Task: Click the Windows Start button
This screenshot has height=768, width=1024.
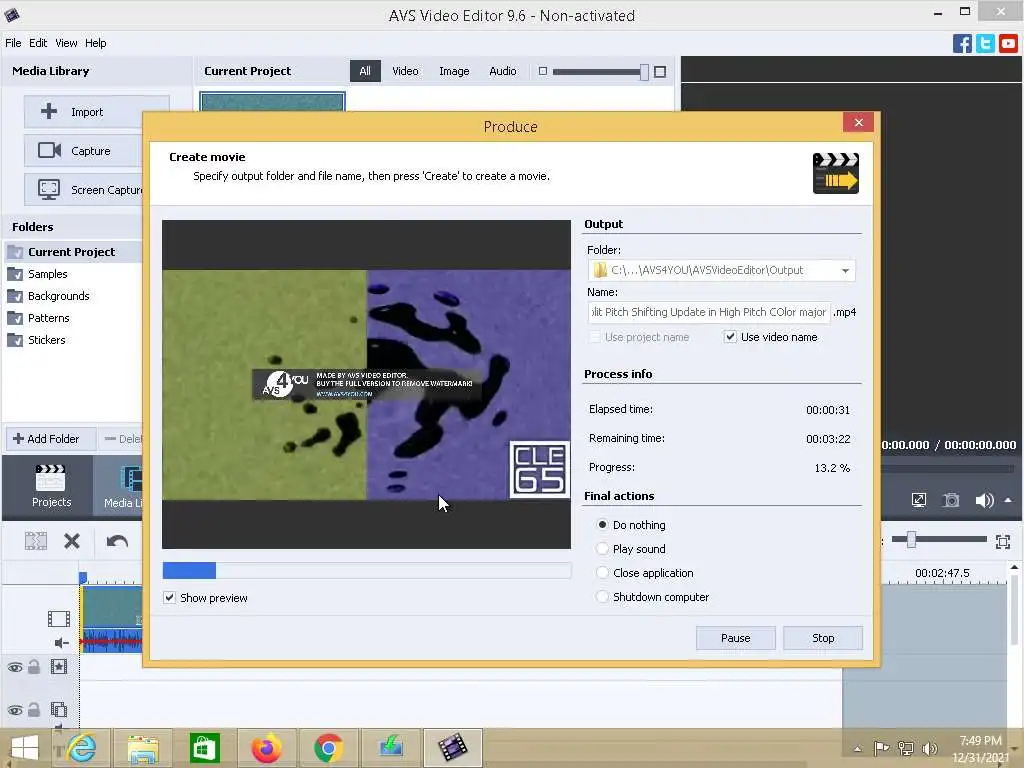Action: click(25, 748)
